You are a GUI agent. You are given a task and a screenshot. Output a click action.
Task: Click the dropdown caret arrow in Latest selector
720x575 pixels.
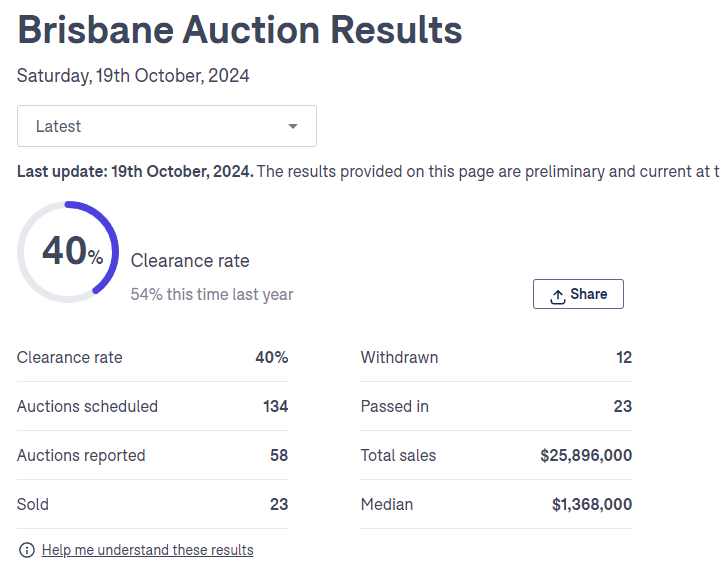[293, 126]
